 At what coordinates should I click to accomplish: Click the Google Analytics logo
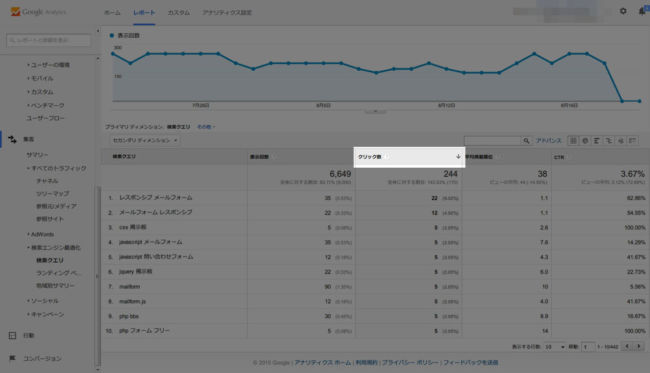point(38,12)
